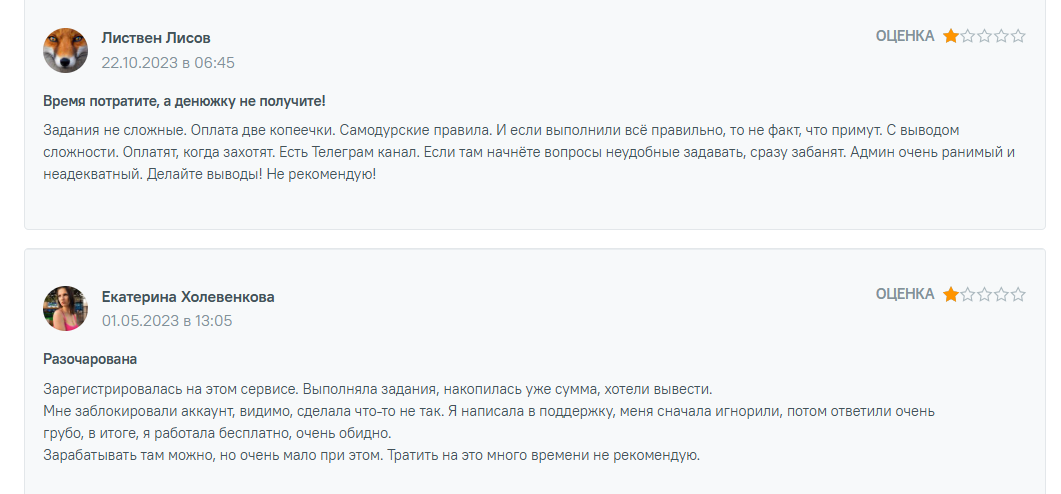Click fifth star in Екатерина's rating
This screenshot has height=494, width=1061.
pos(1018,294)
